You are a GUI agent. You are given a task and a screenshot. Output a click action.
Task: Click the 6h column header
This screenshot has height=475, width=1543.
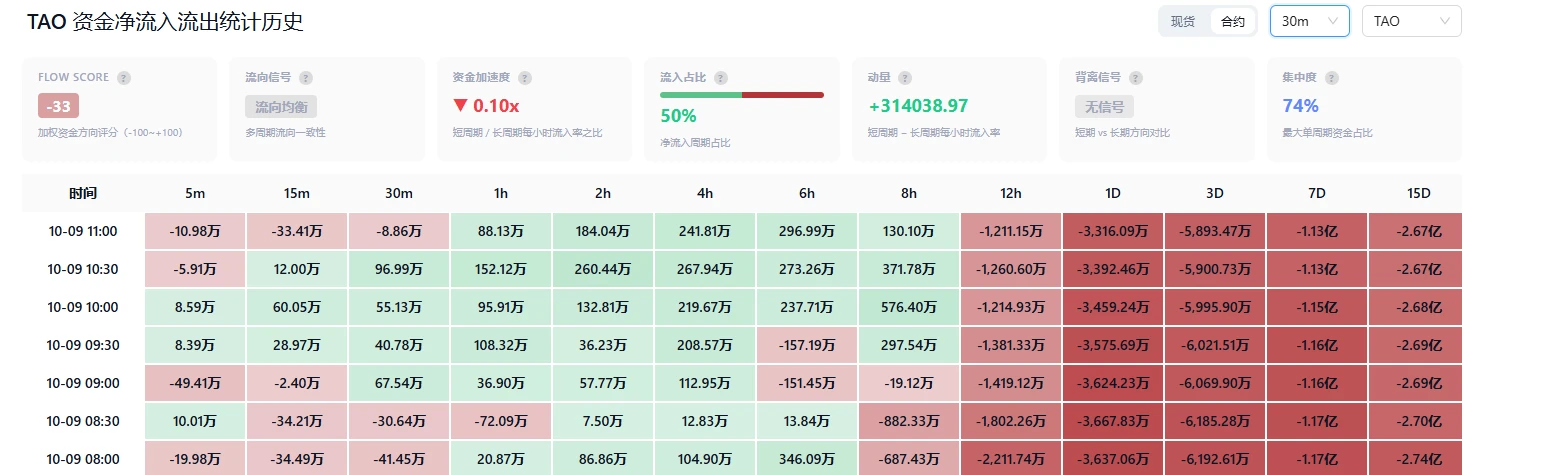click(807, 193)
